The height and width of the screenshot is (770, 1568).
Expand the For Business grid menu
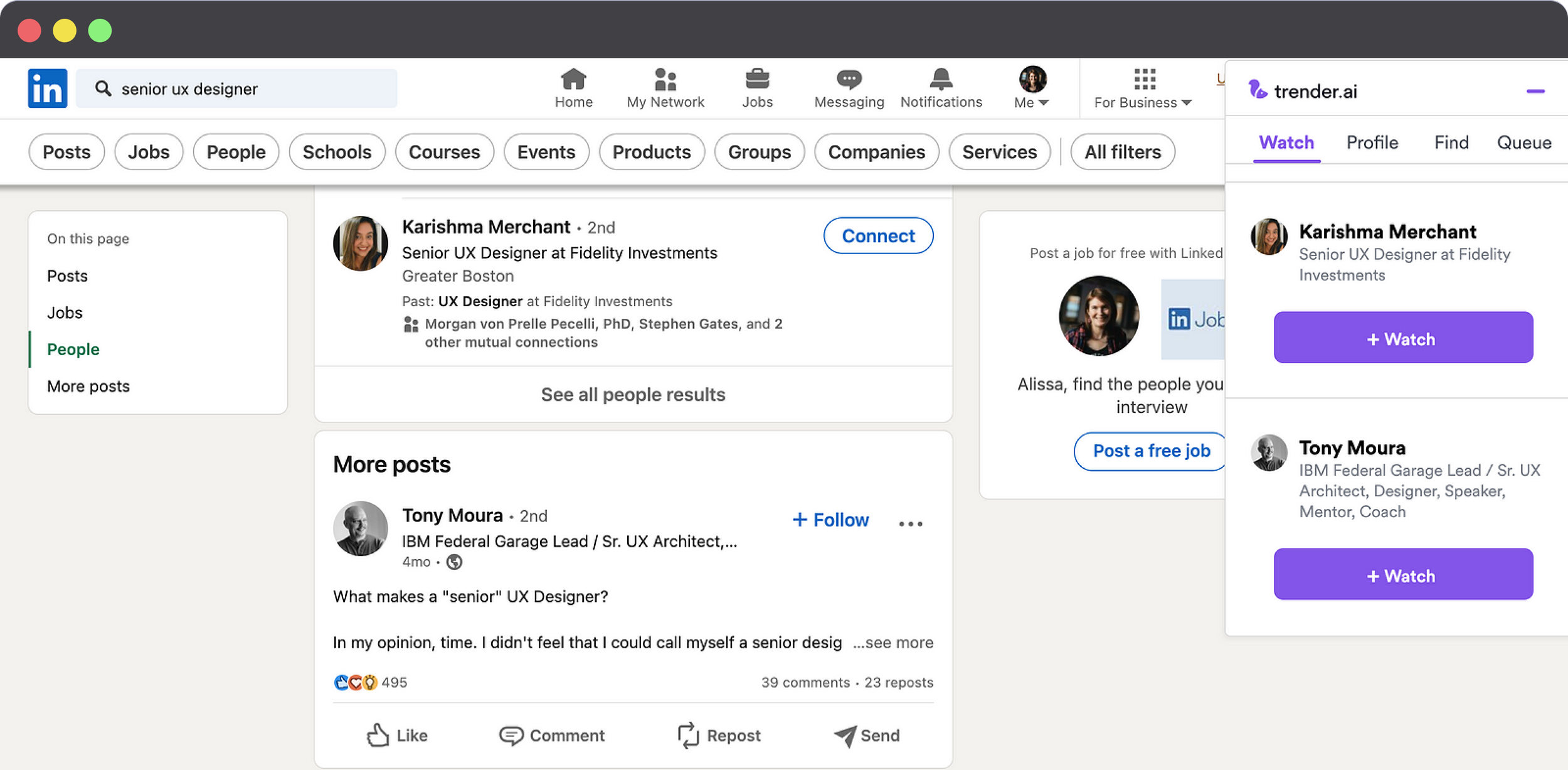[1143, 88]
